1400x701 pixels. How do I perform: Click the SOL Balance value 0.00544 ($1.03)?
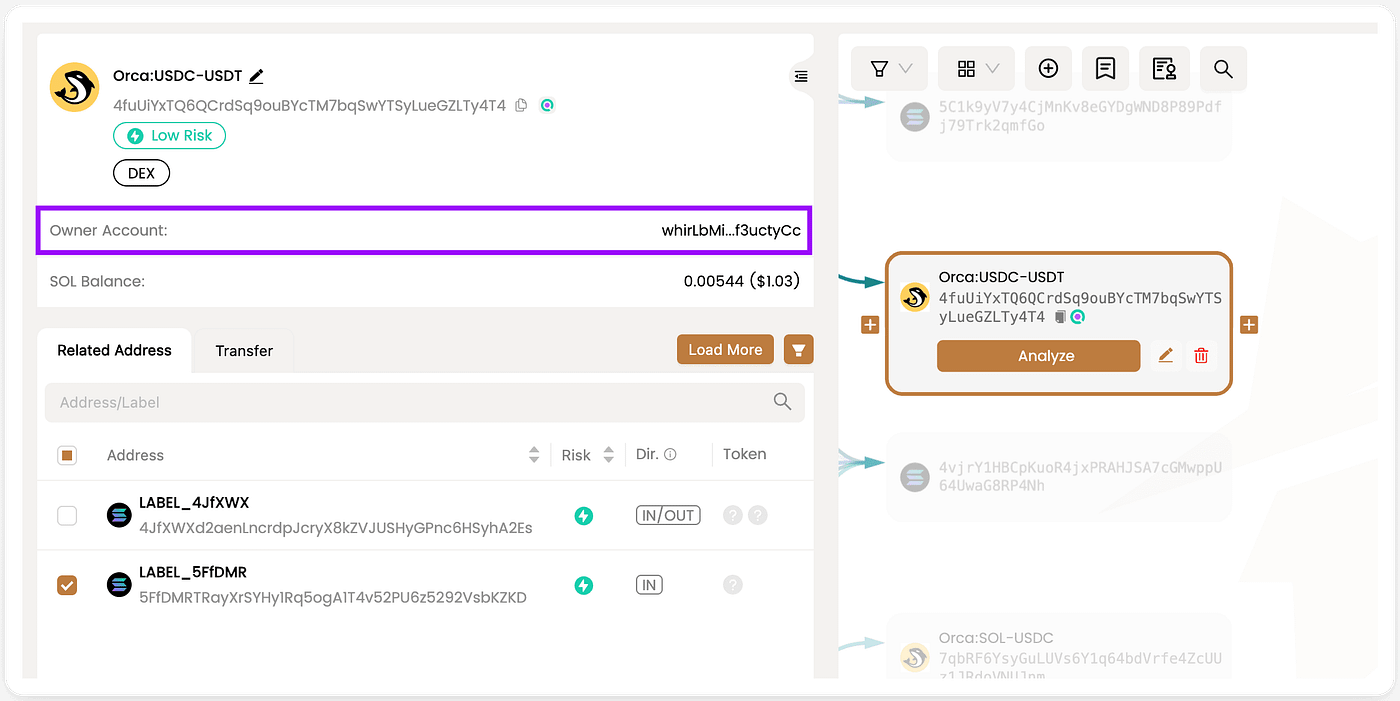tap(742, 282)
